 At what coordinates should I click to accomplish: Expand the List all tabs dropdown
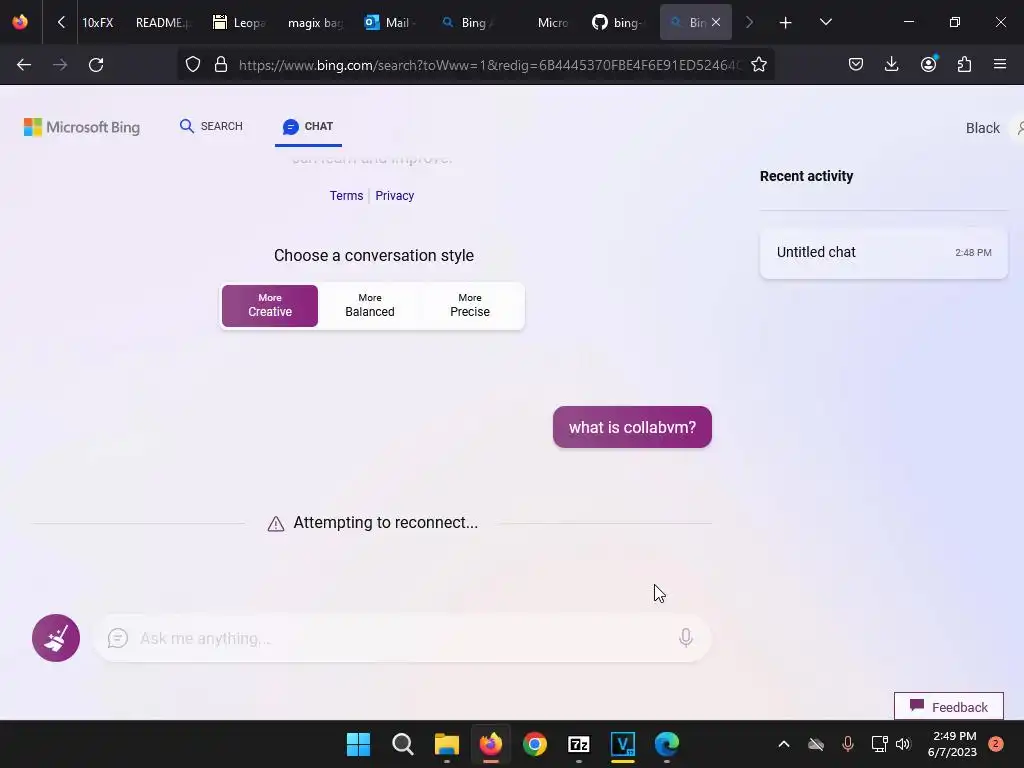(x=825, y=23)
